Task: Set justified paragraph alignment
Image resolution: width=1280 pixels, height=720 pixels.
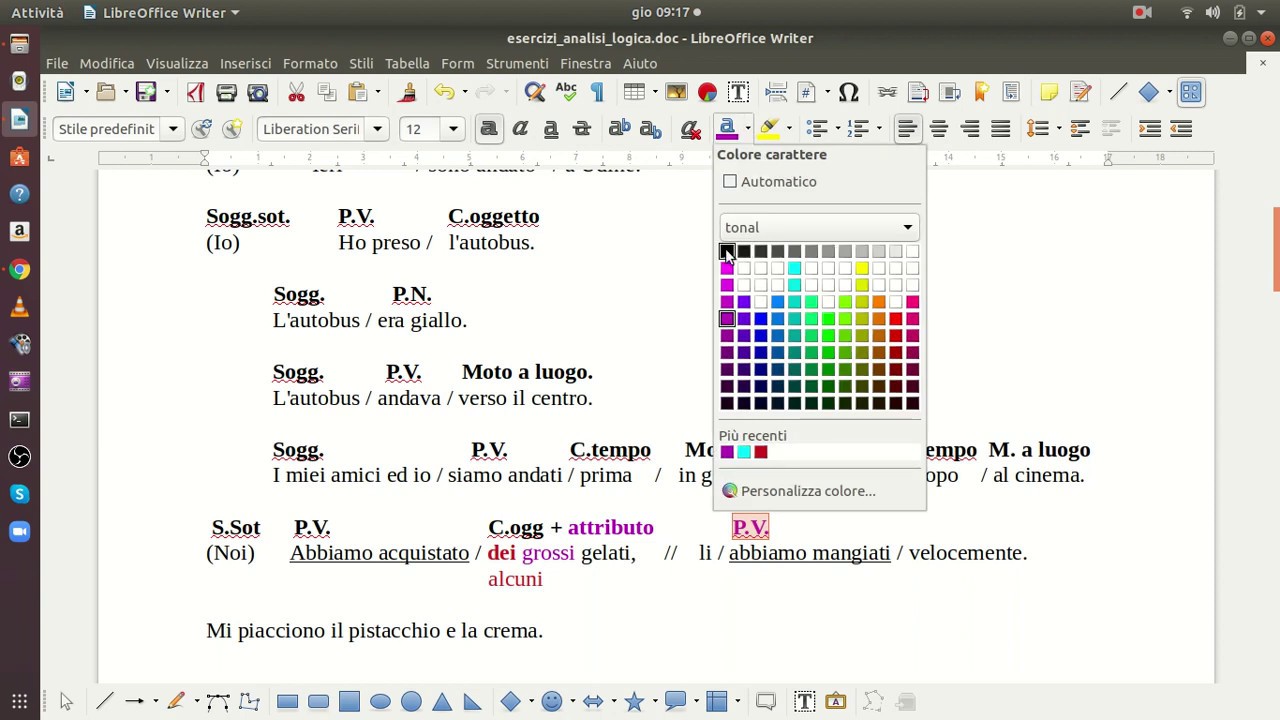Action: [x=1001, y=129]
